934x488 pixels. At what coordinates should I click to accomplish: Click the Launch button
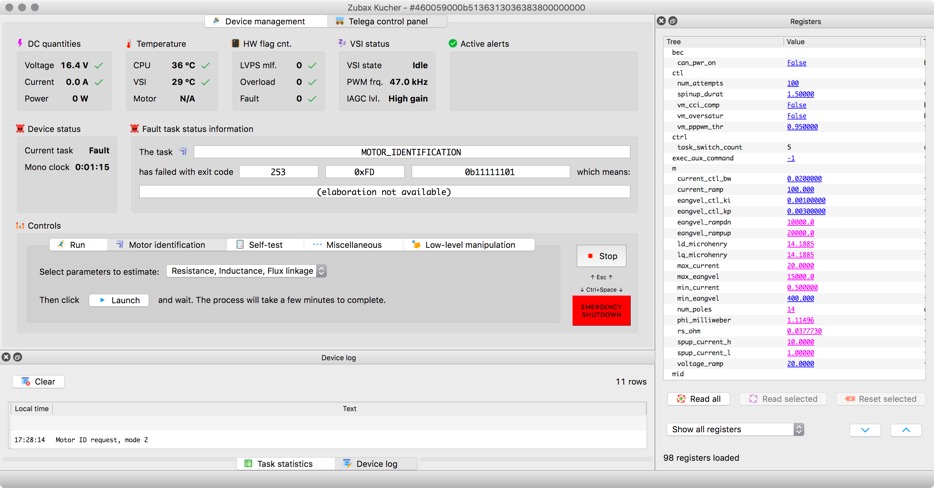[119, 300]
